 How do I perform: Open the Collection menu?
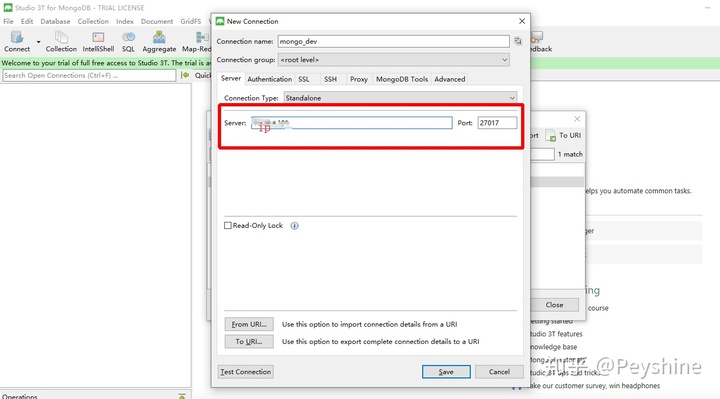point(93,22)
